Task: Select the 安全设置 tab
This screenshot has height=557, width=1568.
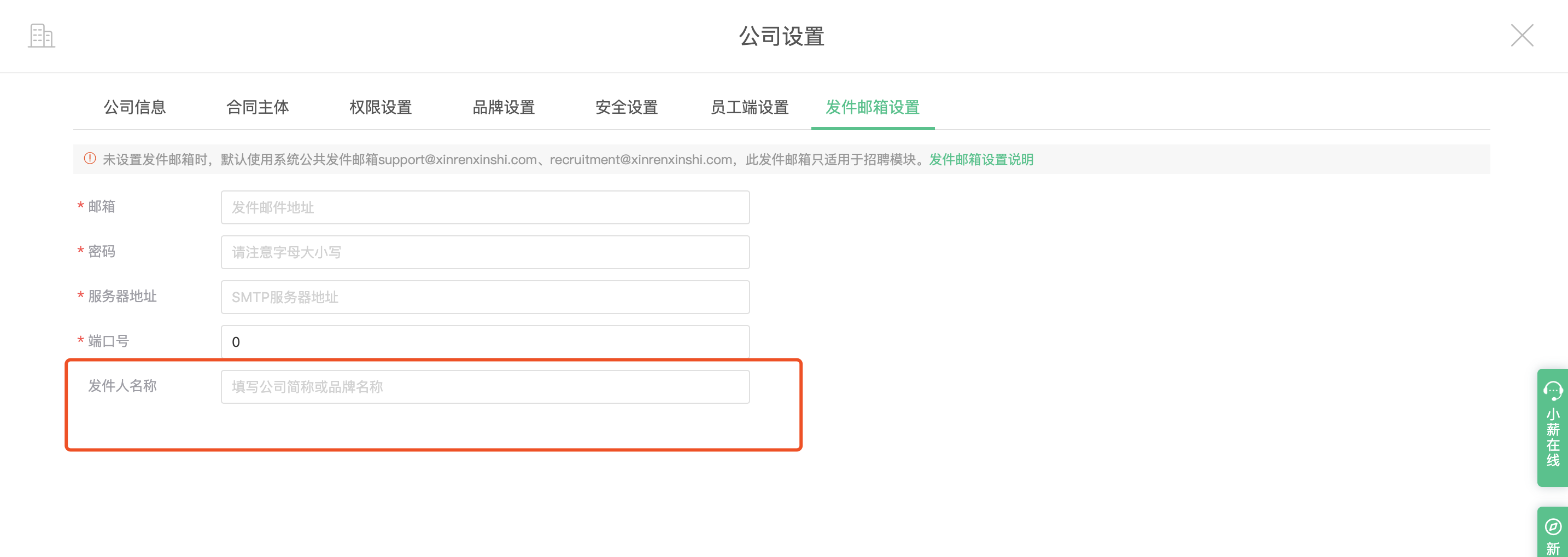Action: [627, 107]
